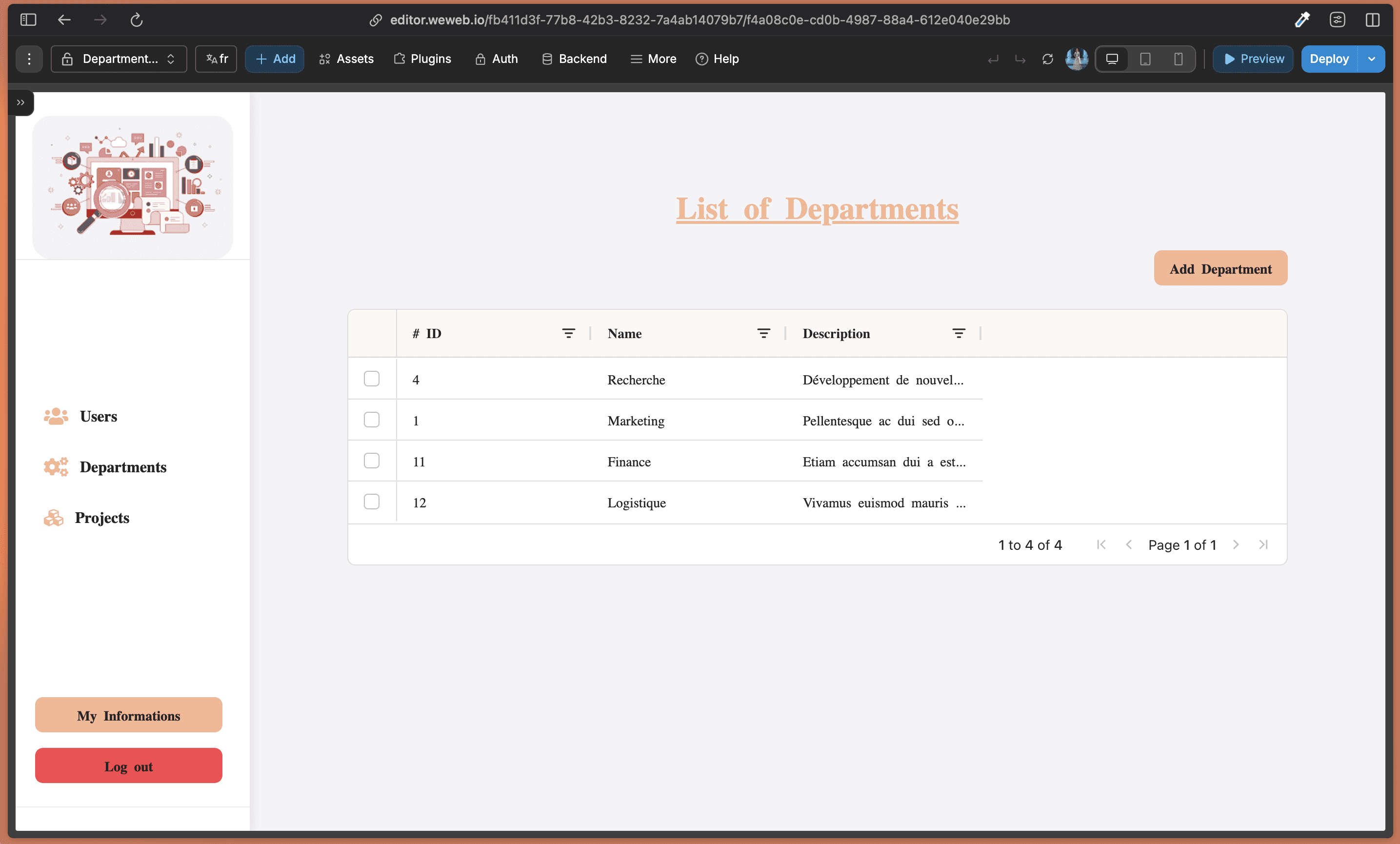Click the Preview button

[1253, 59]
